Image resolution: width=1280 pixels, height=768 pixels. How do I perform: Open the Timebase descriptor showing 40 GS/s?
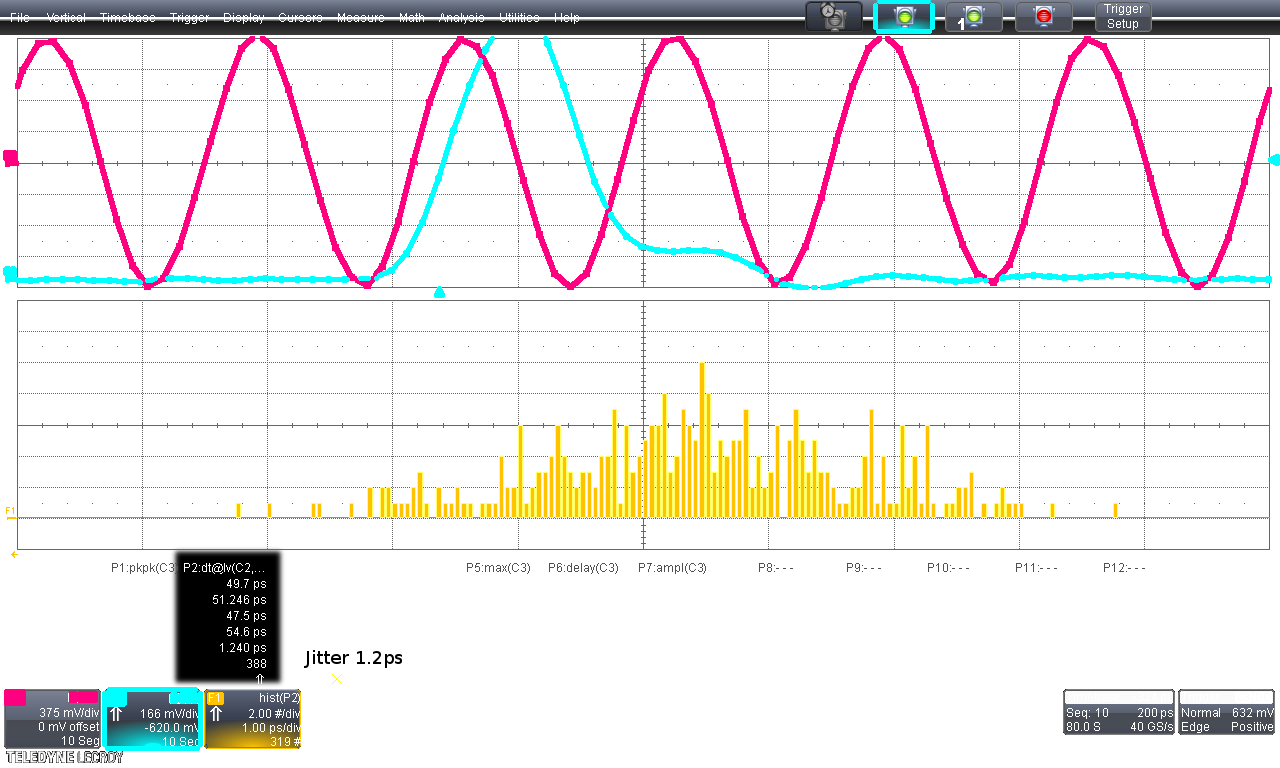pos(1119,712)
